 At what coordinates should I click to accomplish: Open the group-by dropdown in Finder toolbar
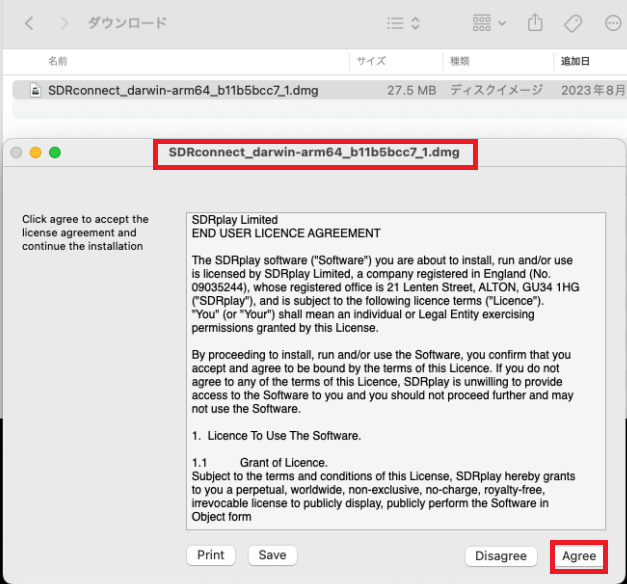(x=489, y=23)
